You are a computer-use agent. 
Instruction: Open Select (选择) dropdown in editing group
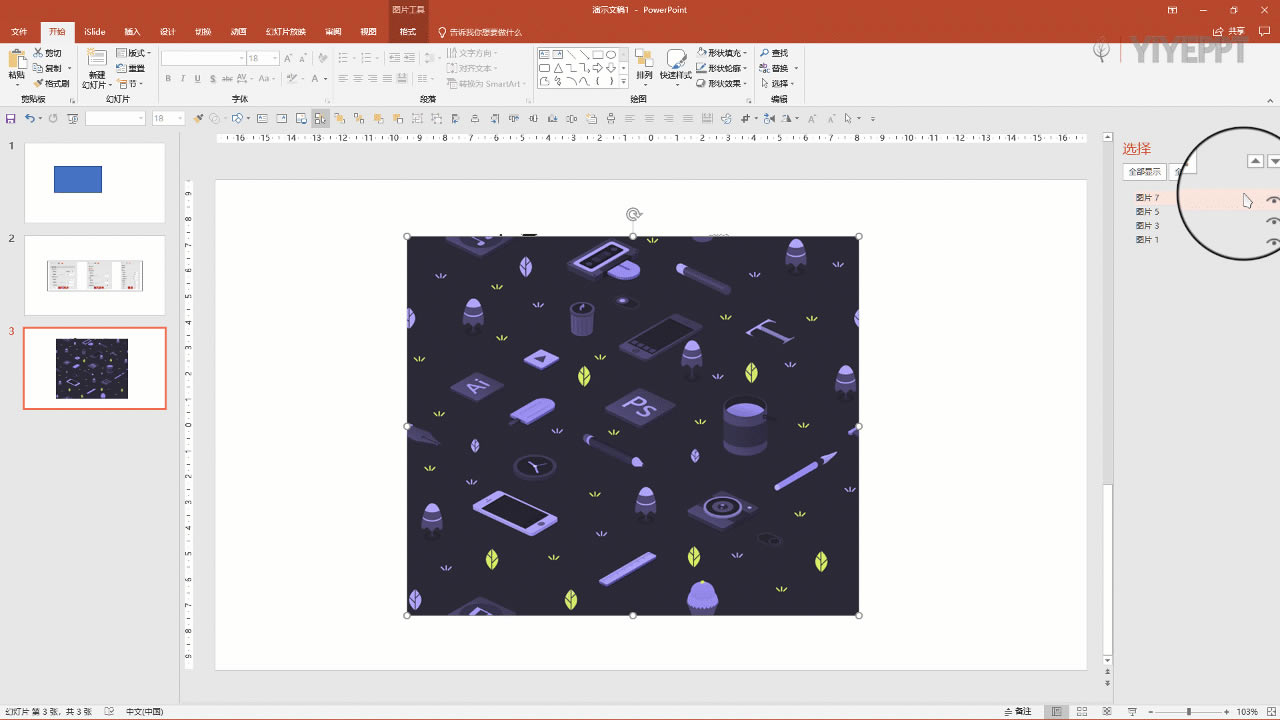[x=777, y=83]
